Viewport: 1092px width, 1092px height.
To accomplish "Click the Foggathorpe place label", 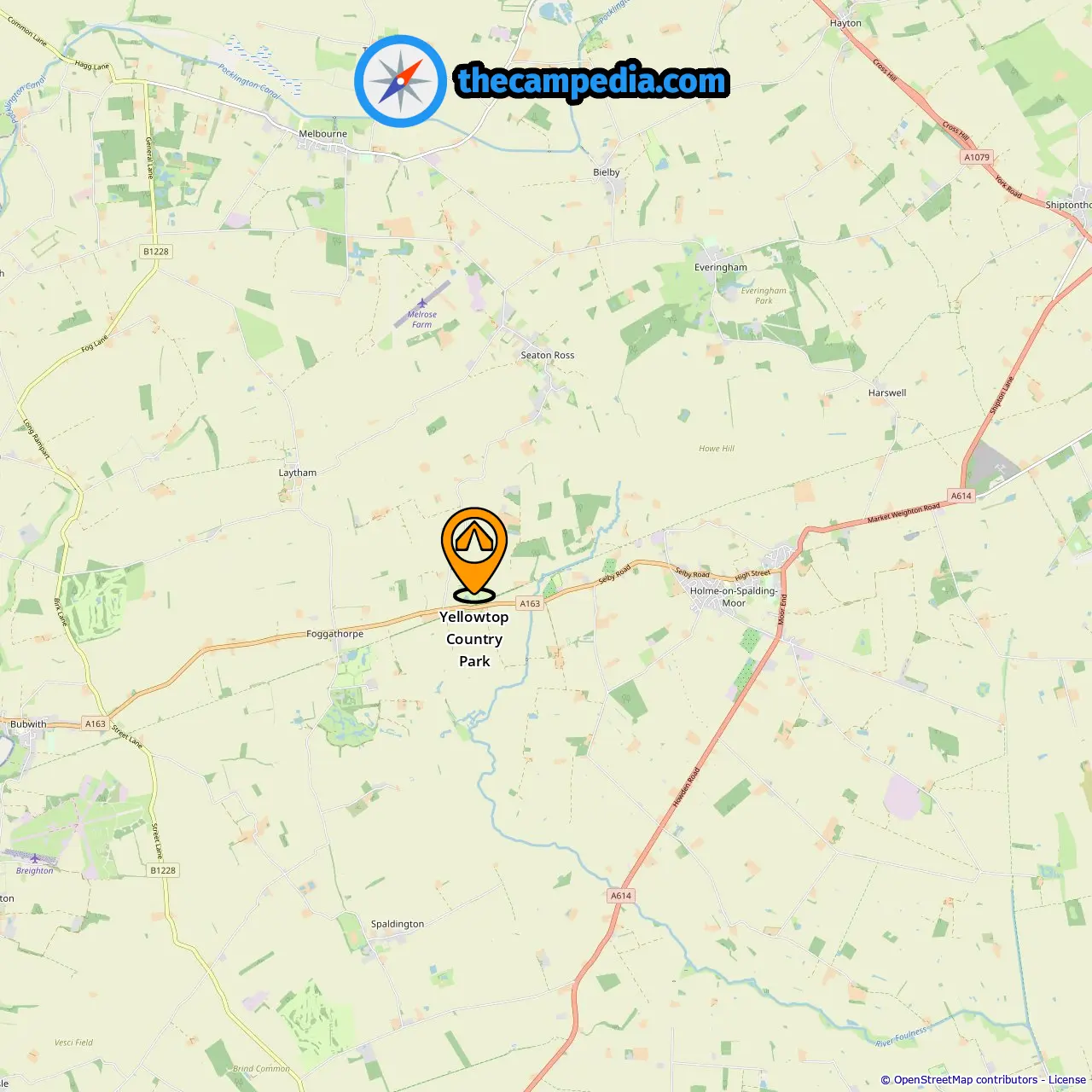I will (335, 634).
